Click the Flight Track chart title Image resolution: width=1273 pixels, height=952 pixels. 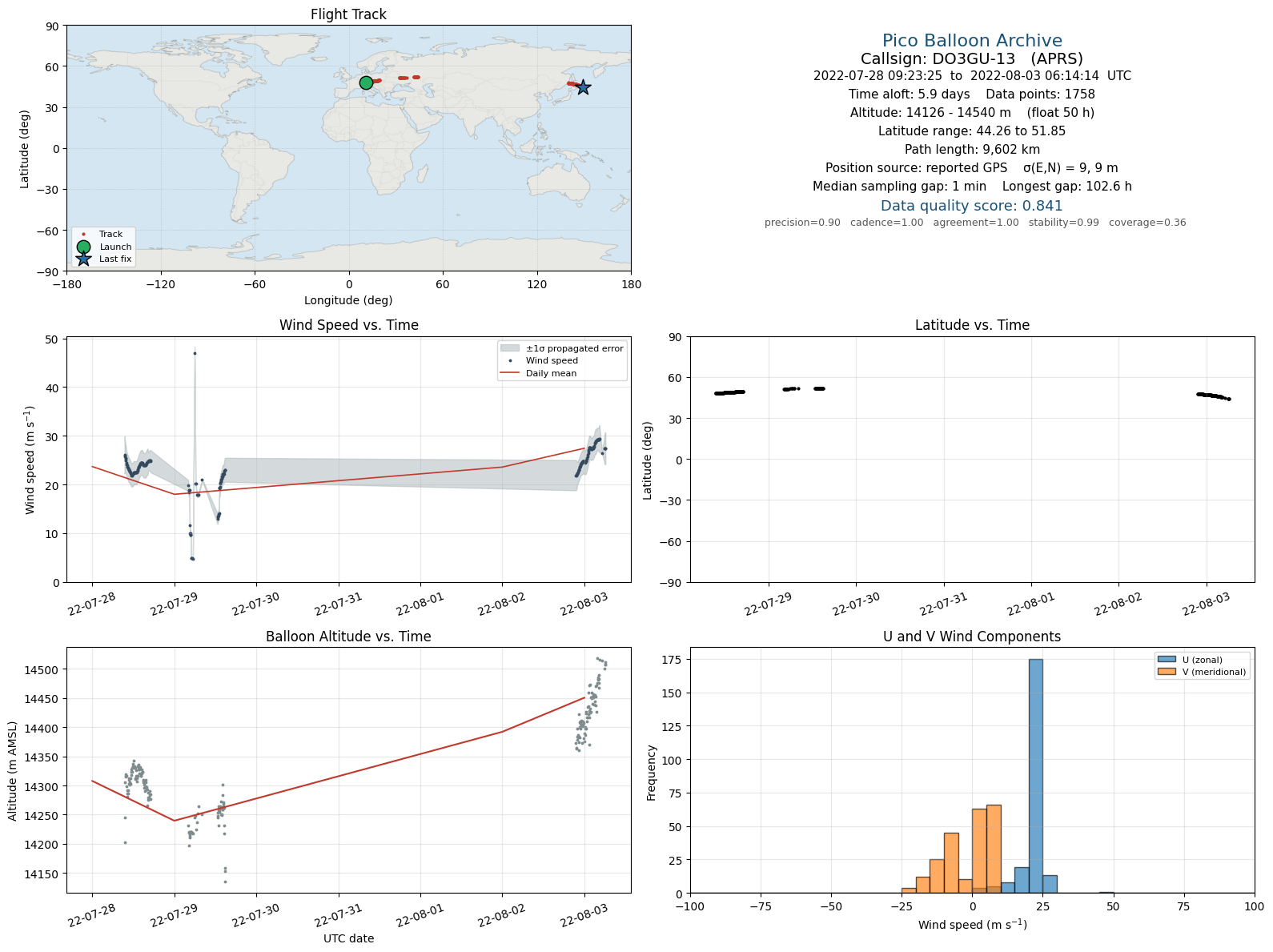(348, 14)
